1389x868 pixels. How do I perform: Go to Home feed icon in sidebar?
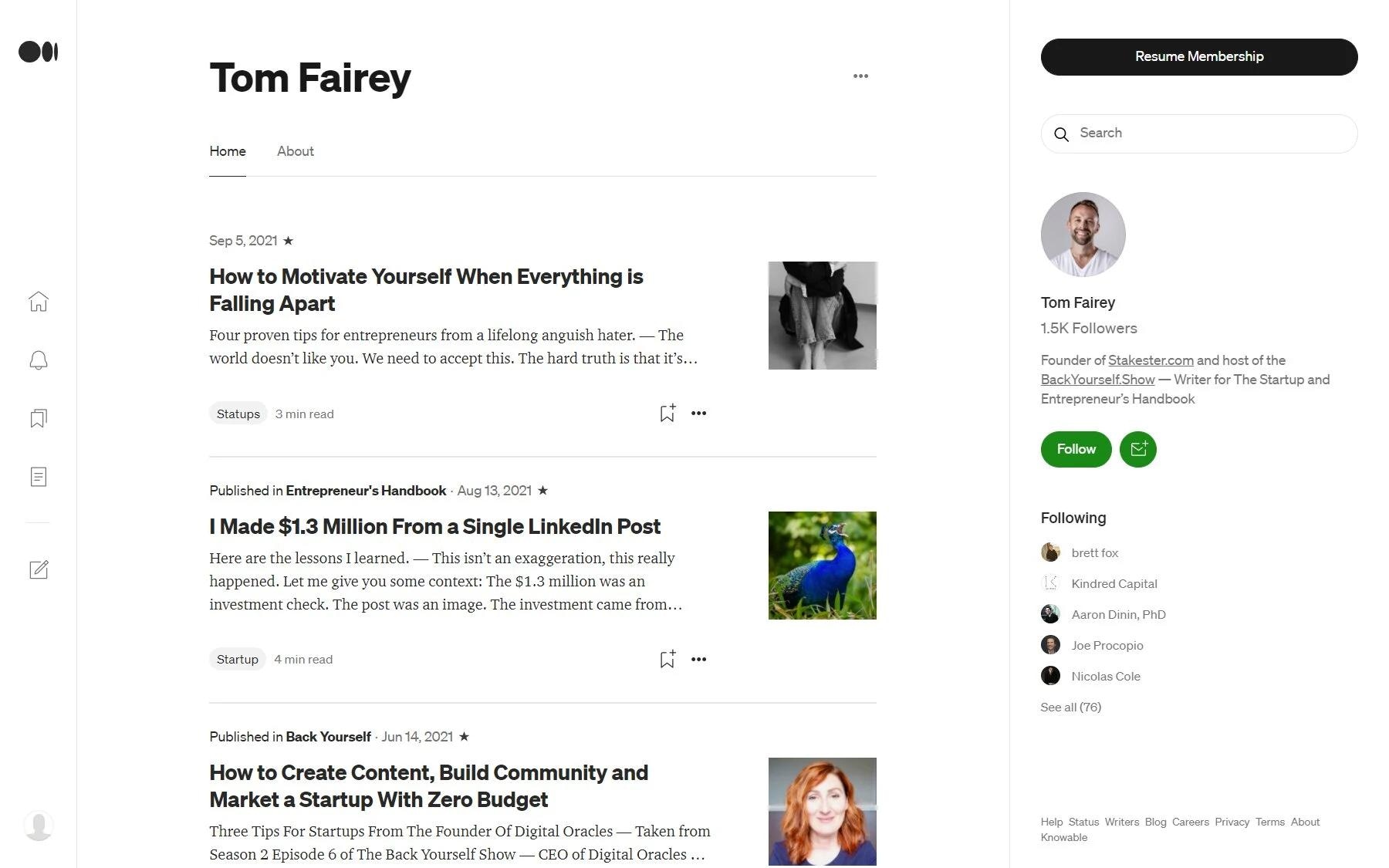click(39, 302)
